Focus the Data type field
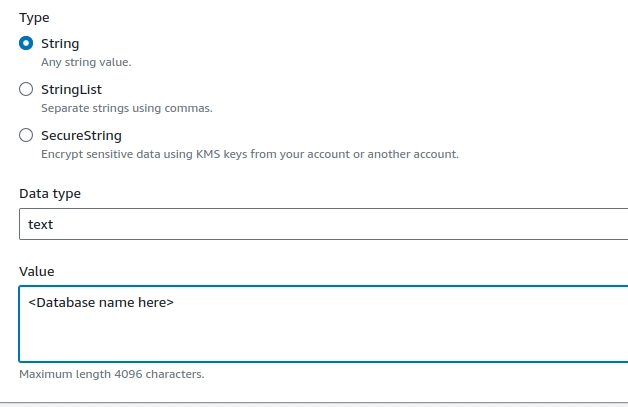628x407 pixels. [324, 224]
